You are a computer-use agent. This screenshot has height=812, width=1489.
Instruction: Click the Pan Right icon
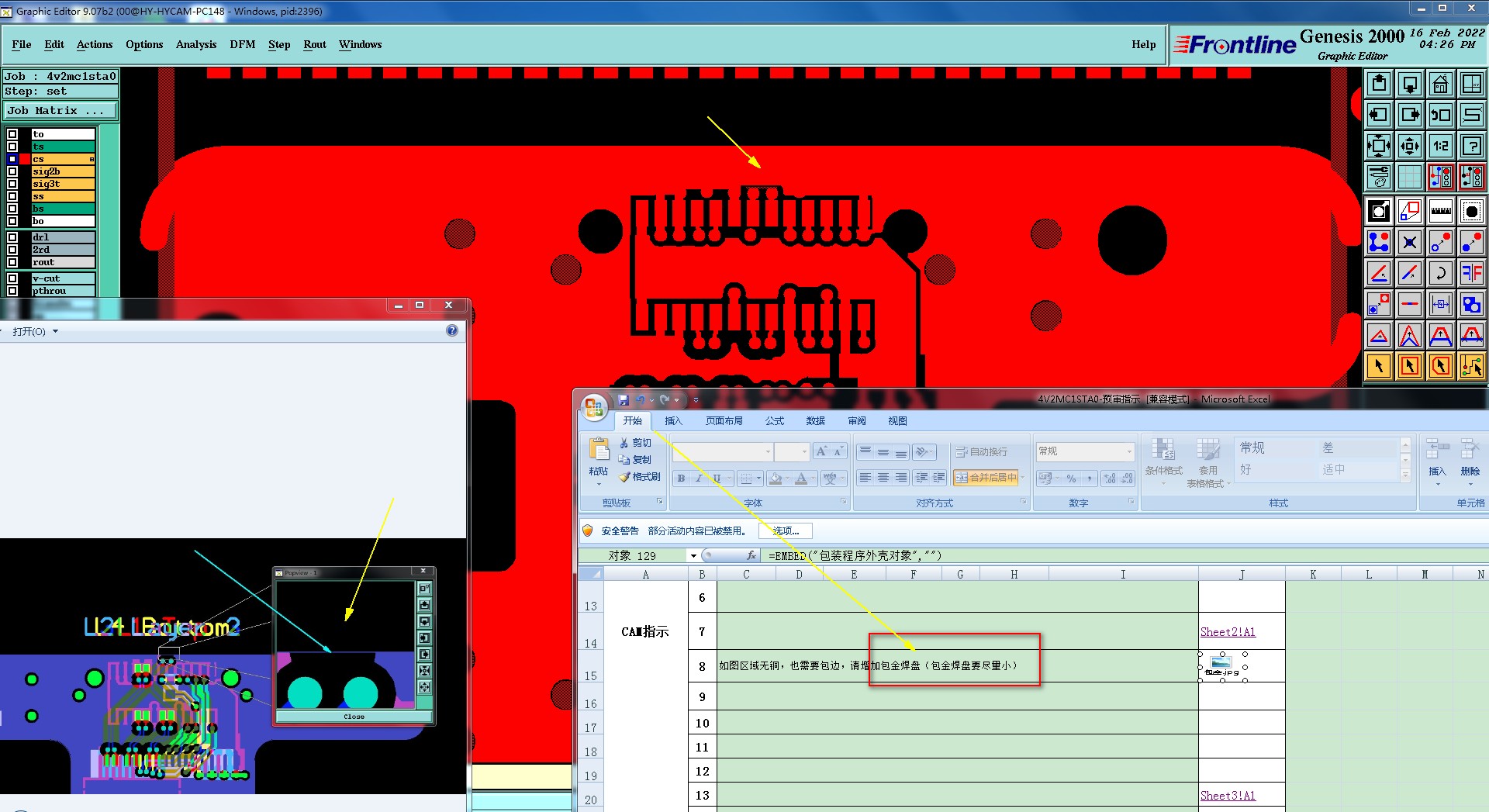[x=1410, y=115]
